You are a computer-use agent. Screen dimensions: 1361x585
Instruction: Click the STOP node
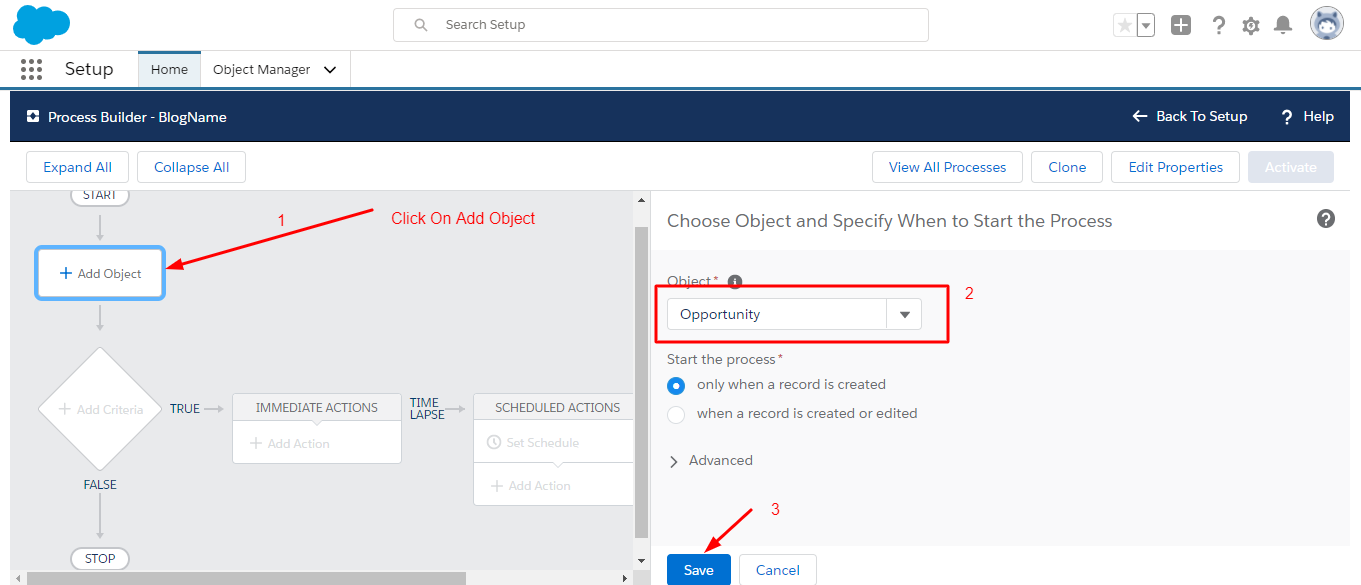click(x=100, y=558)
